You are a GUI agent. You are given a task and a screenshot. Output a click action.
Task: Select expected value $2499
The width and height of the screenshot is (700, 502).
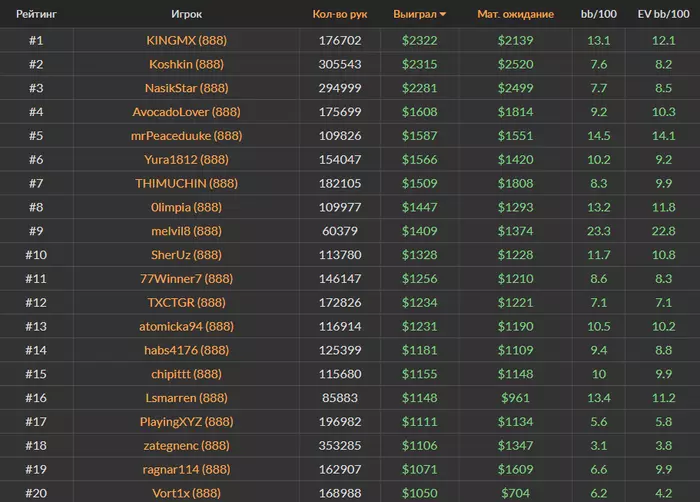click(x=515, y=88)
